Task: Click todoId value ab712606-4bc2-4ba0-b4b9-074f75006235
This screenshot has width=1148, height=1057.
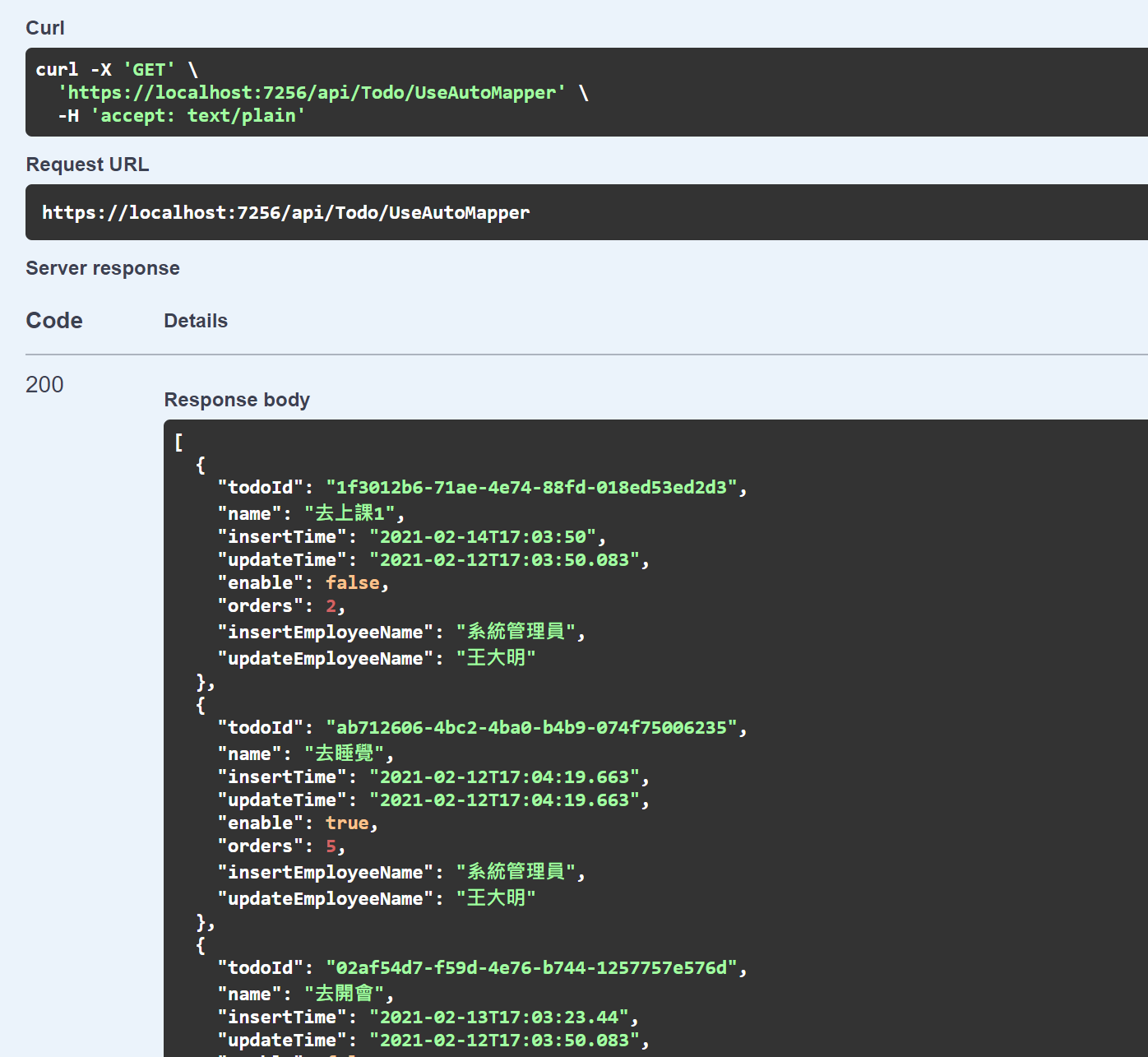Action: point(531,728)
